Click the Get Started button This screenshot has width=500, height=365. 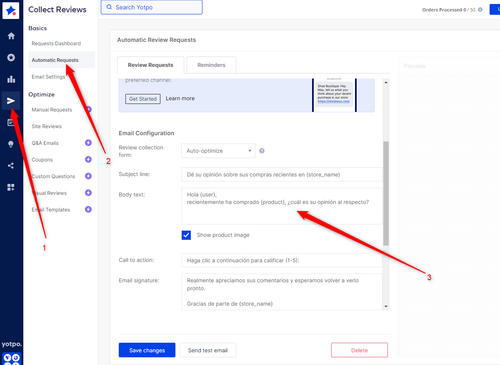tap(143, 99)
